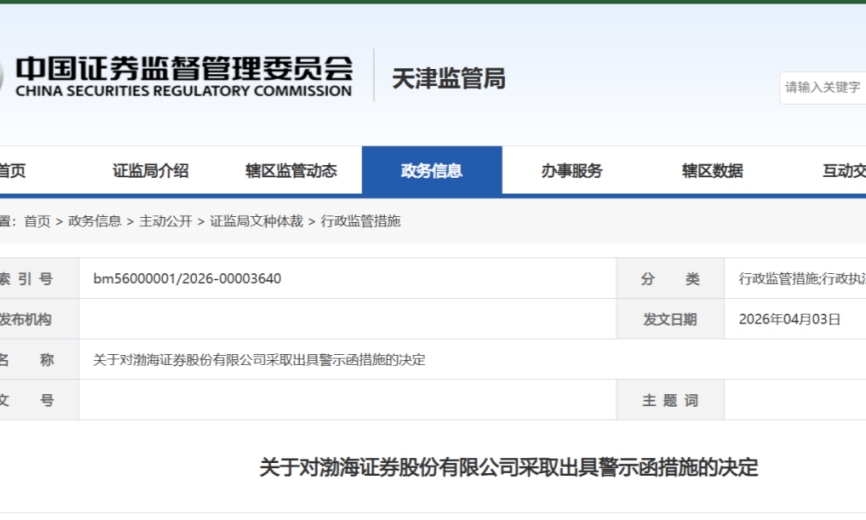Screen dimensions: 866x520
Task: Open the 办事服务 navigation menu
Action: coord(572,171)
